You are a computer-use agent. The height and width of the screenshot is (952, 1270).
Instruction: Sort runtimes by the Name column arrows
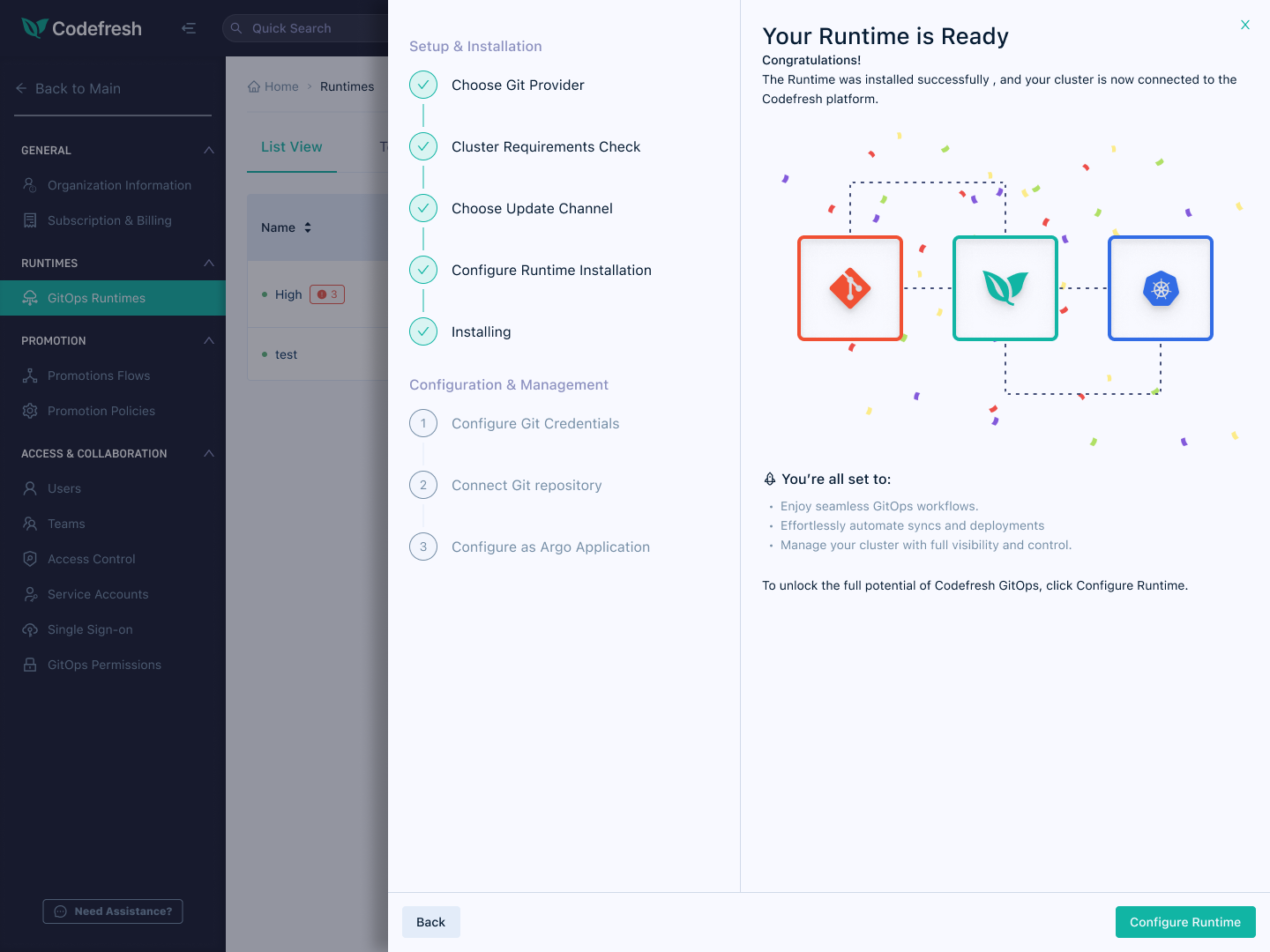click(308, 227)
